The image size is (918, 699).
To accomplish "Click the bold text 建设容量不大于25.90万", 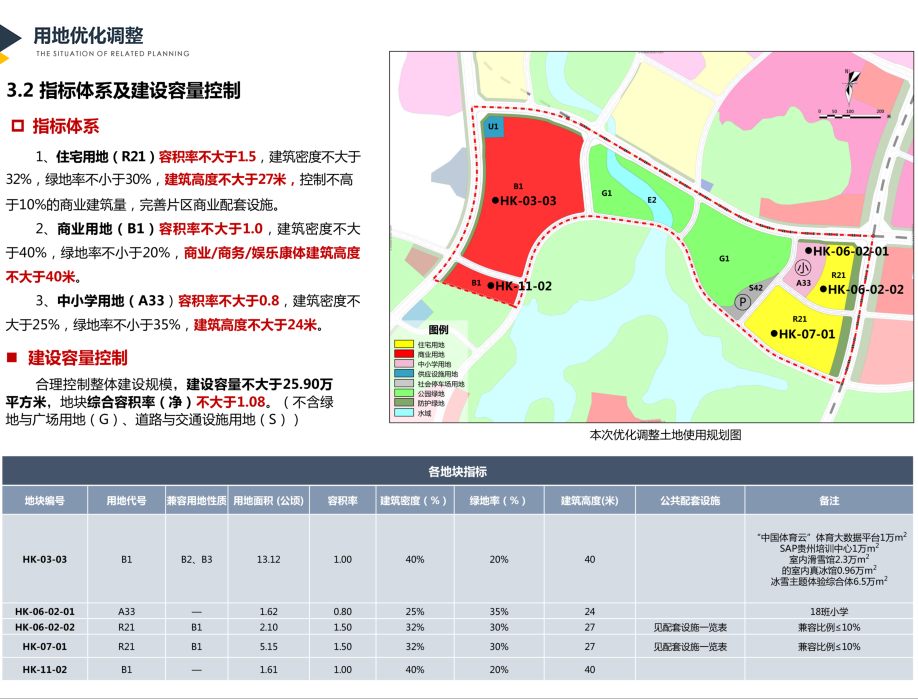I will 259,385.
